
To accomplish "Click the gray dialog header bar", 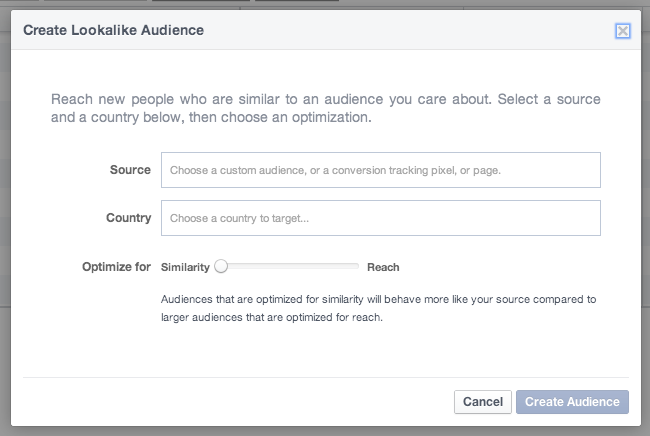I will pos(325,30).
